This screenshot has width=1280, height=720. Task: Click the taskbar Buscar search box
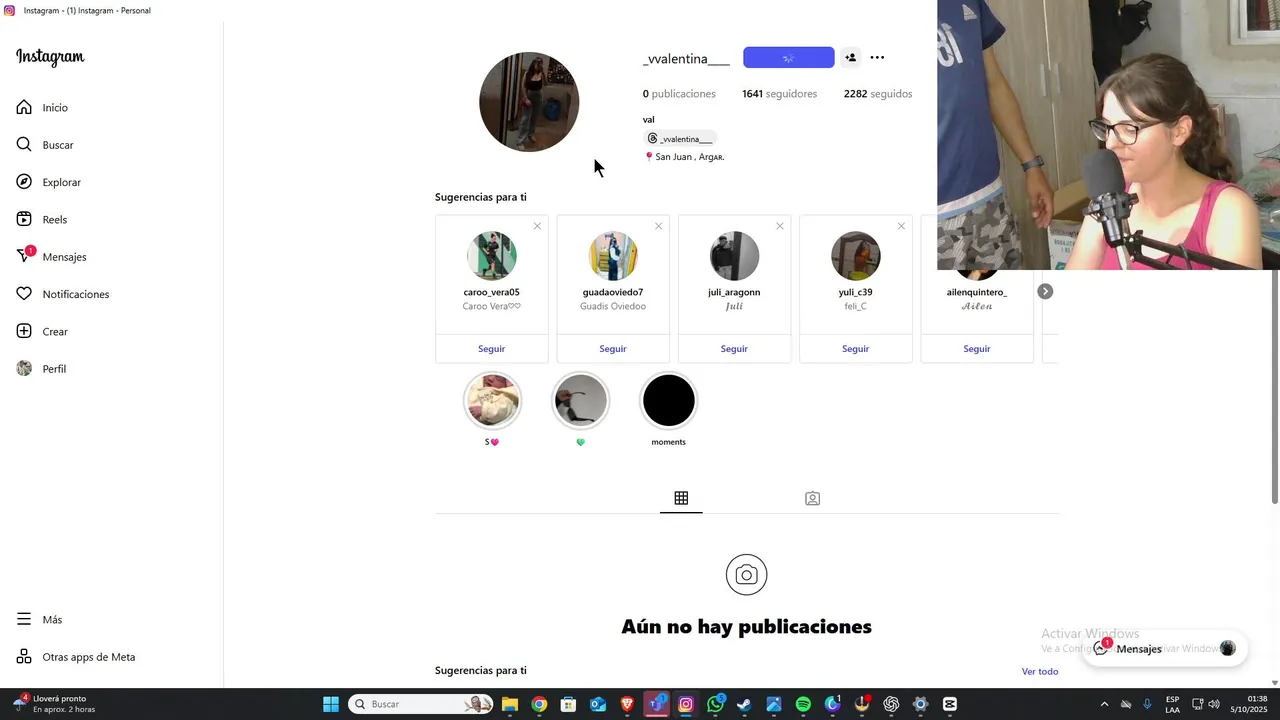422,704
